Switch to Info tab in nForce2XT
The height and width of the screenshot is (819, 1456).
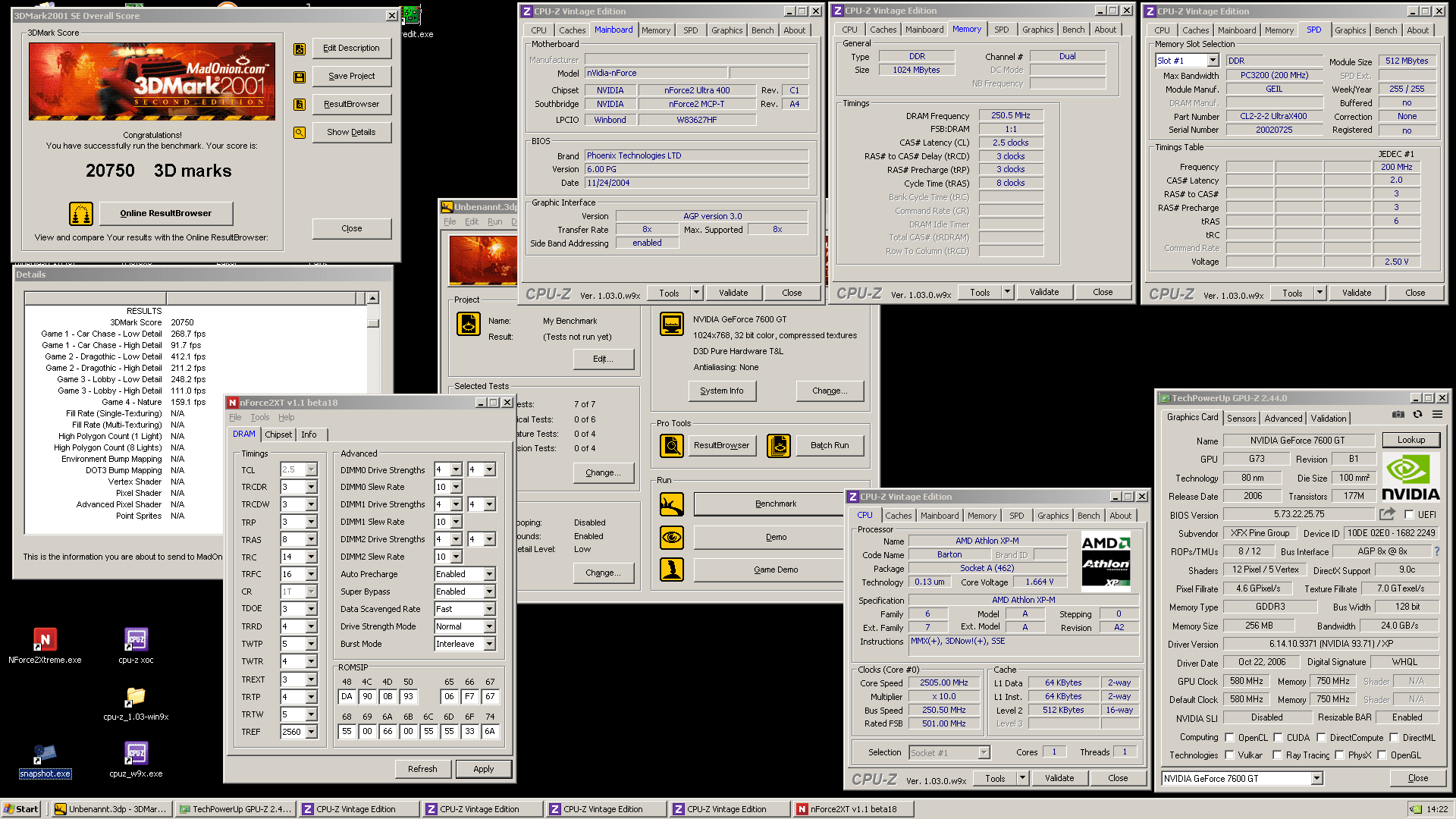(309, 435)
